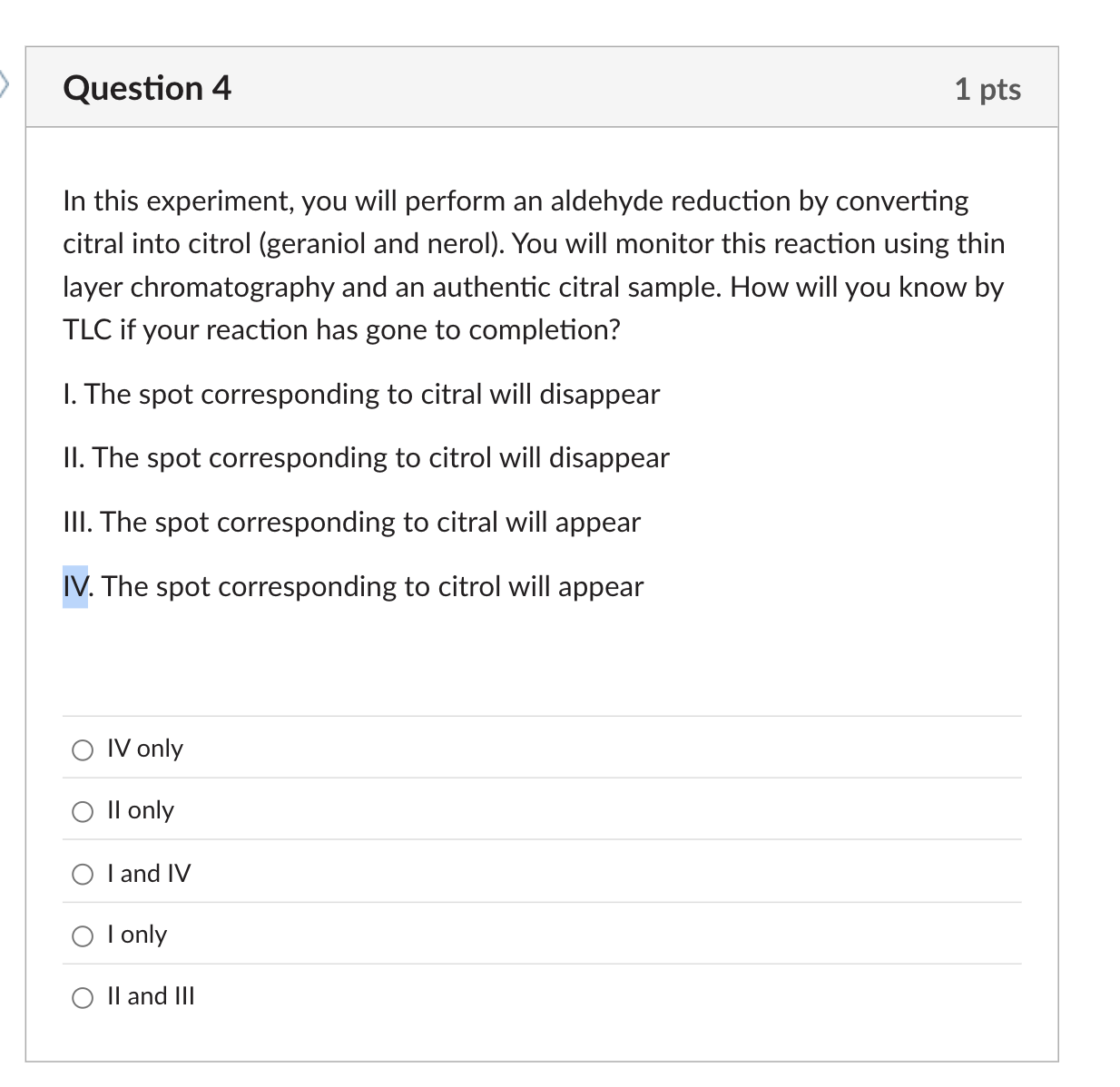Click statement II about citrol disappearing
The width and height of the screenshot is (1120, 1087).
(x=366, y=458)
